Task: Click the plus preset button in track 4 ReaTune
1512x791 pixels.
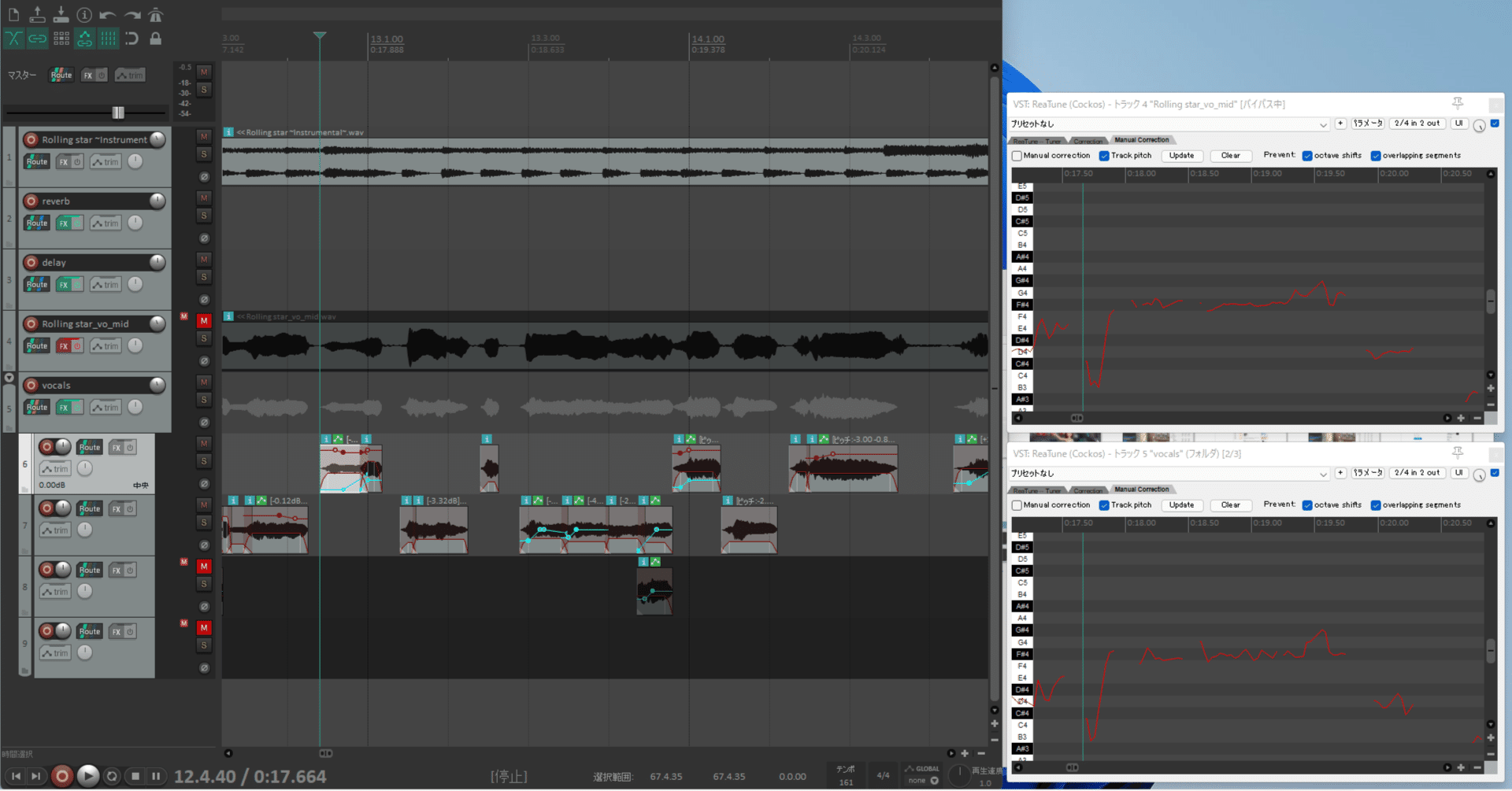Action: 1340,124
